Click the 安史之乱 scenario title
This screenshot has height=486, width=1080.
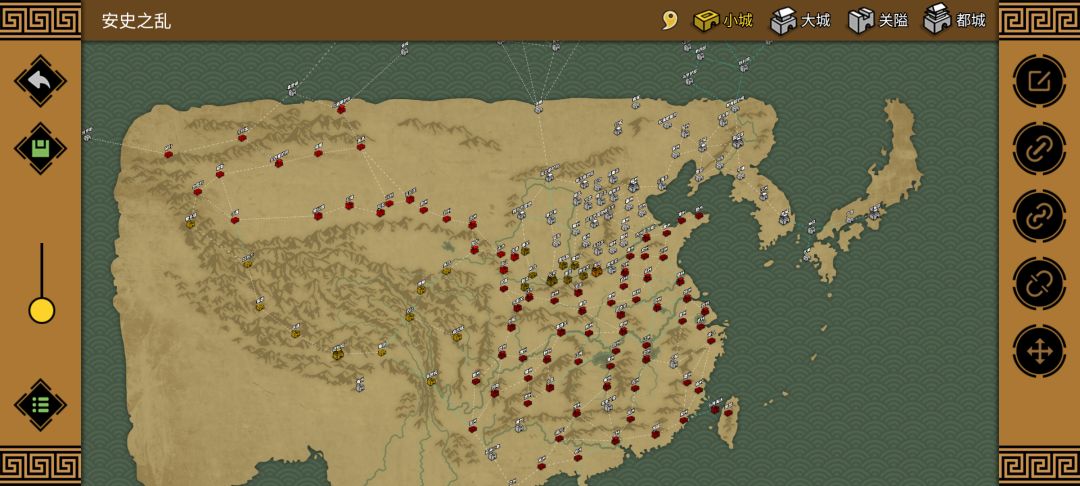coord(136,21)
